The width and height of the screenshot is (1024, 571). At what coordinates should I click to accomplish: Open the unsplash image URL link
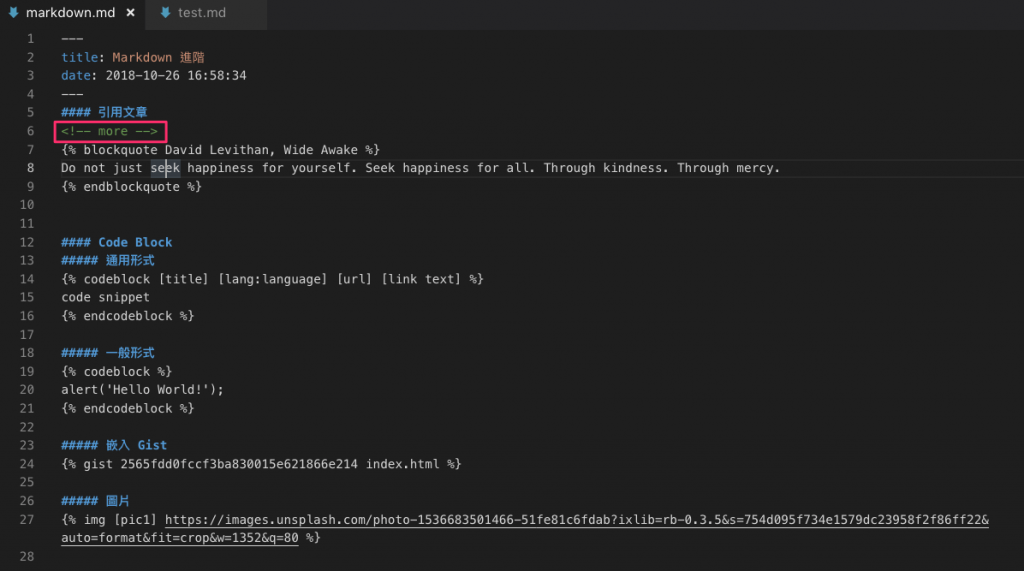click(x=577, y=520)
